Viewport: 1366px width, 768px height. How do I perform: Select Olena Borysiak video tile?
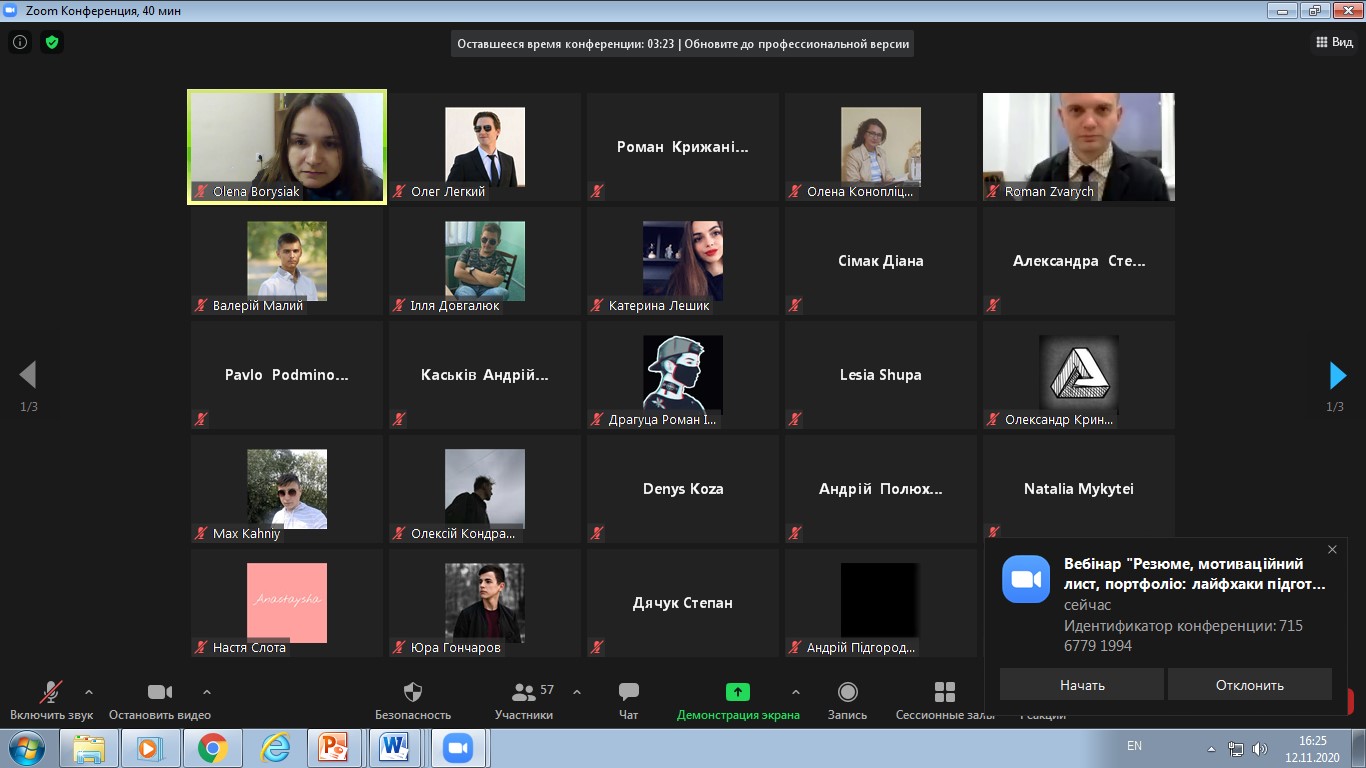[287, 147]
